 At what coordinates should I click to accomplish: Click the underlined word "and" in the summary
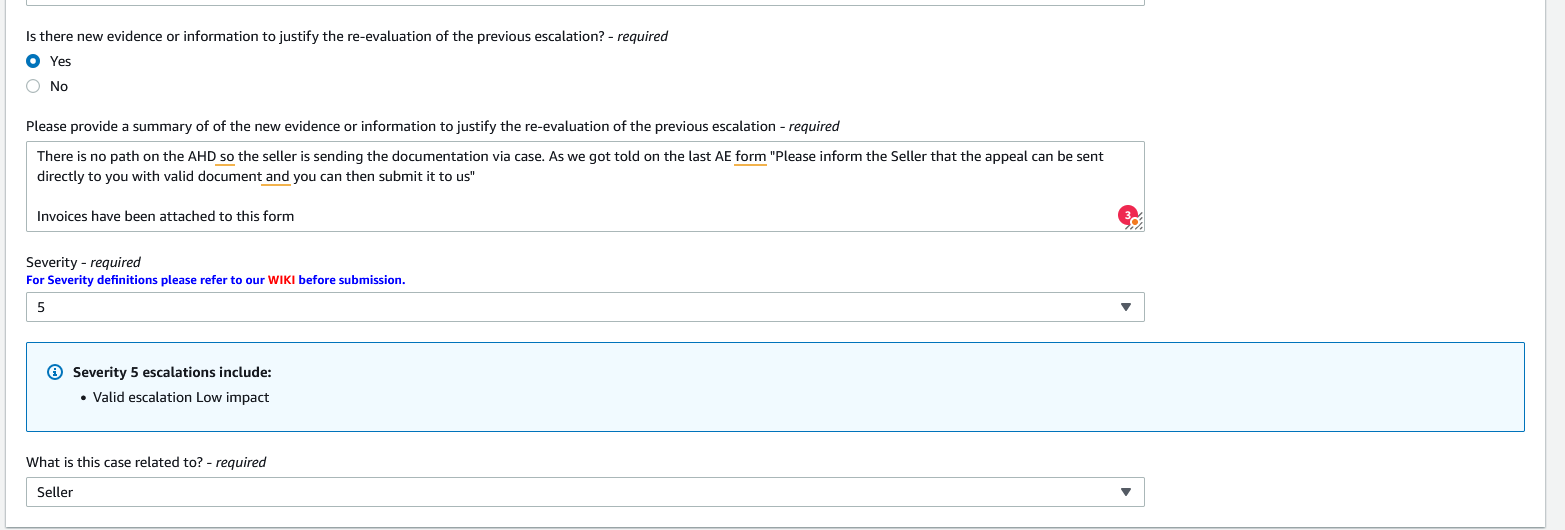(277, 177)
